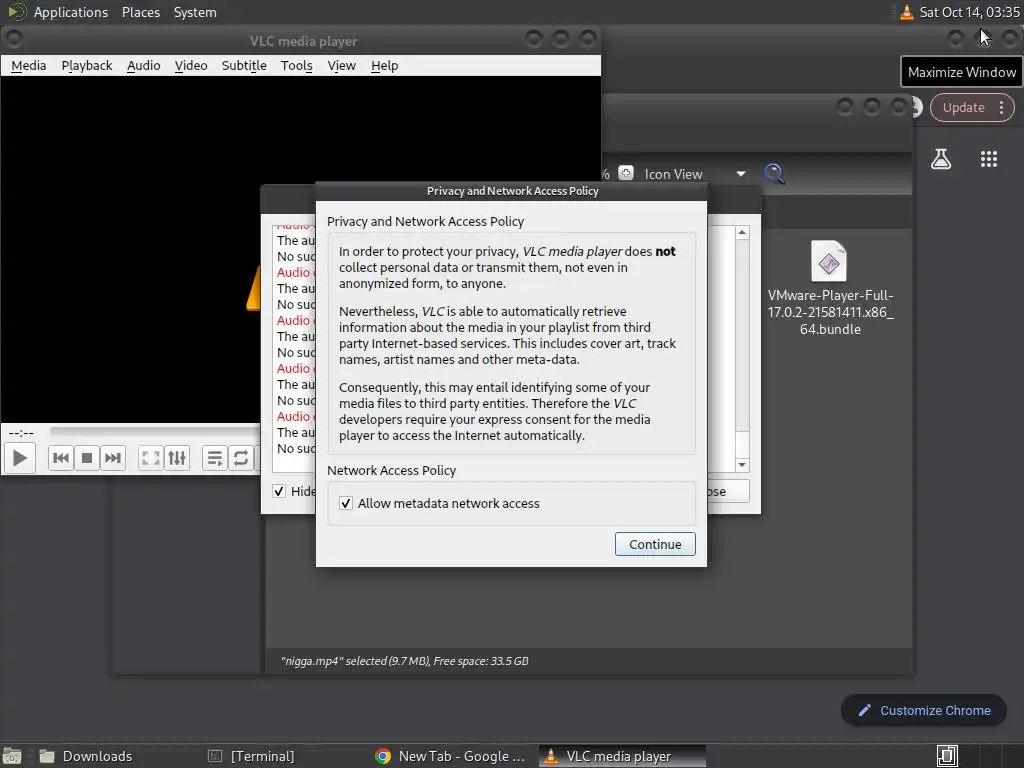
Task: Click the Continue button
Action: click(x=655, y=544)
